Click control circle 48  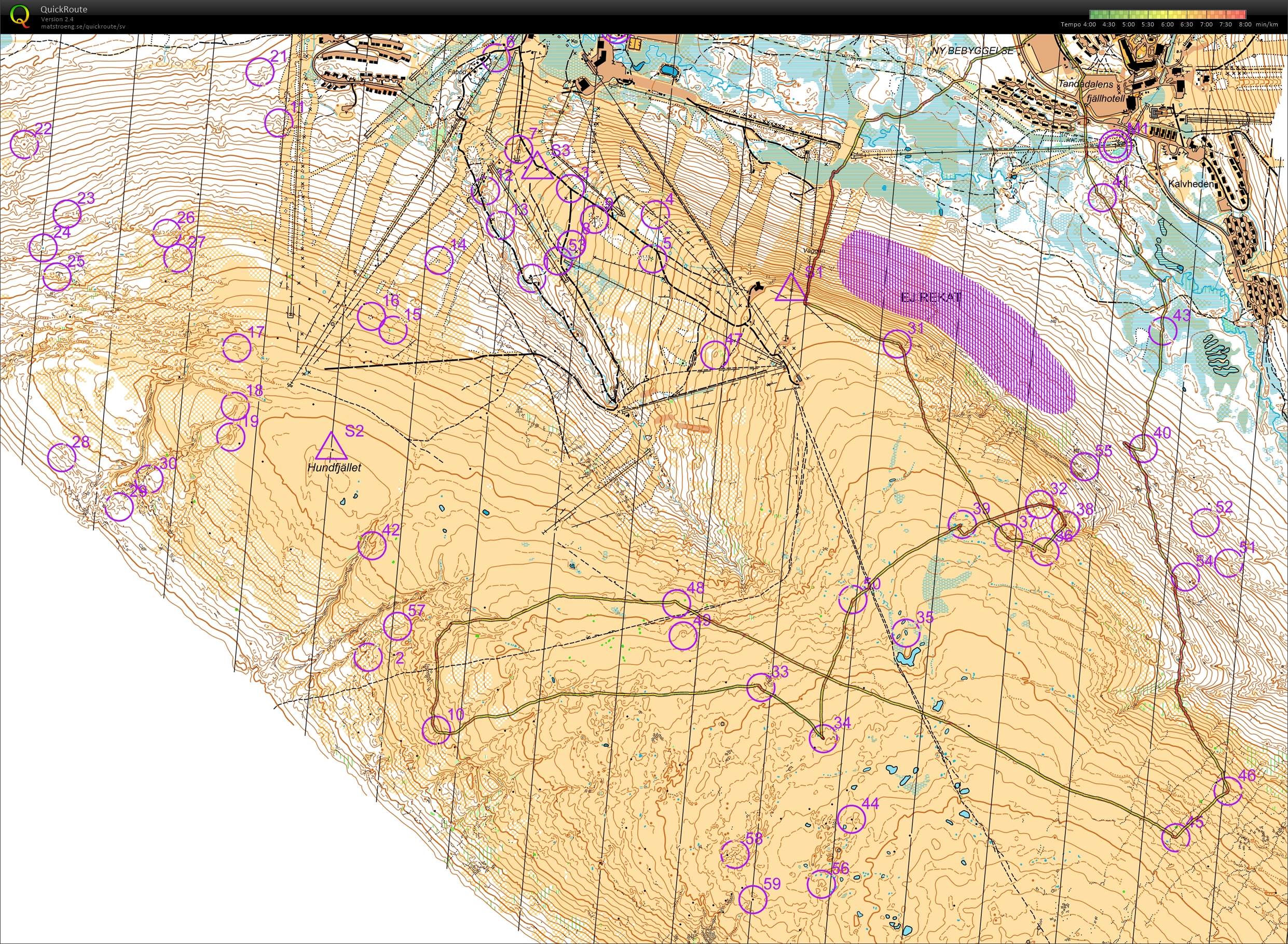click(x=677, y=603)
